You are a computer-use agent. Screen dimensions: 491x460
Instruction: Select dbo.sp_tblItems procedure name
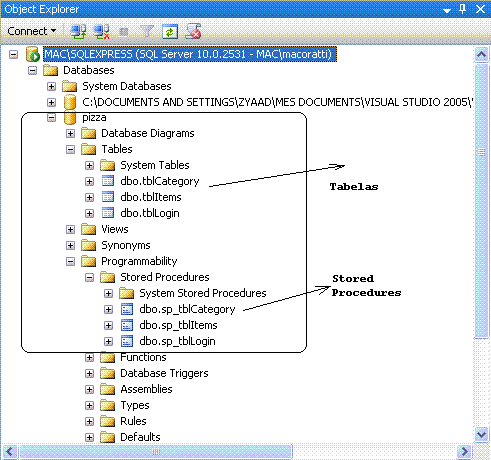(178, 325)
